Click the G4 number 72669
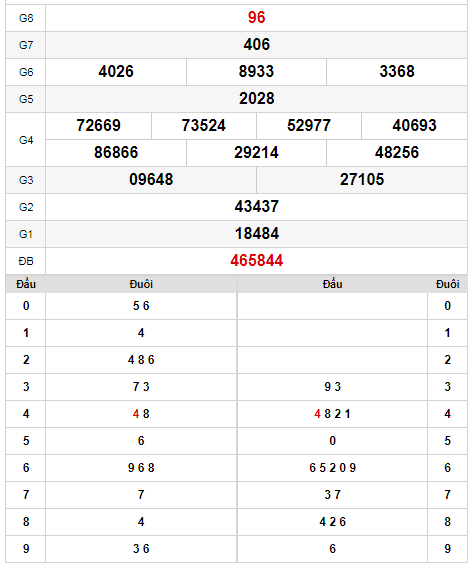Screen dimensions: 474x567 click(x=98, y=125)
